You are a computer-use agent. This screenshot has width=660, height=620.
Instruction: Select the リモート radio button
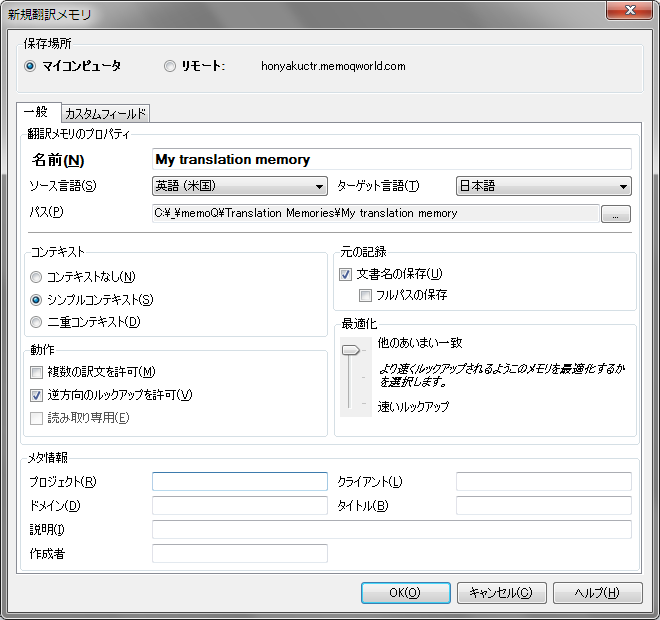[170, 66]
